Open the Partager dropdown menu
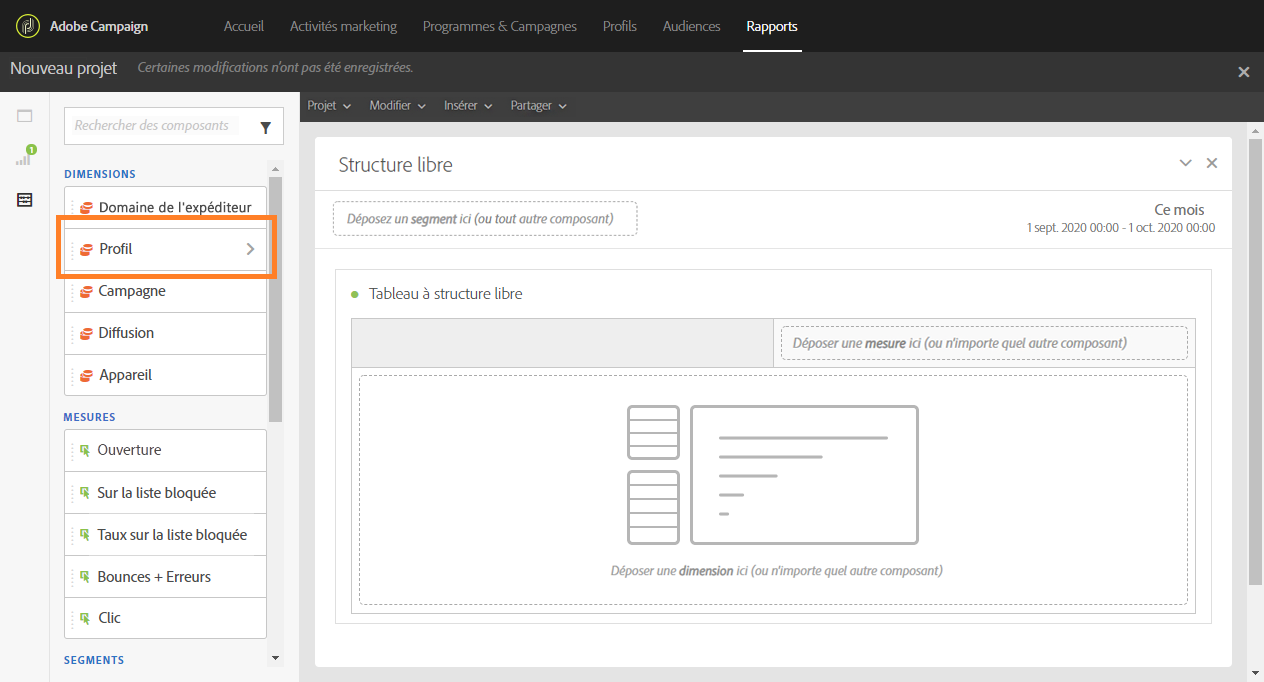 click(x=539, y=106)
